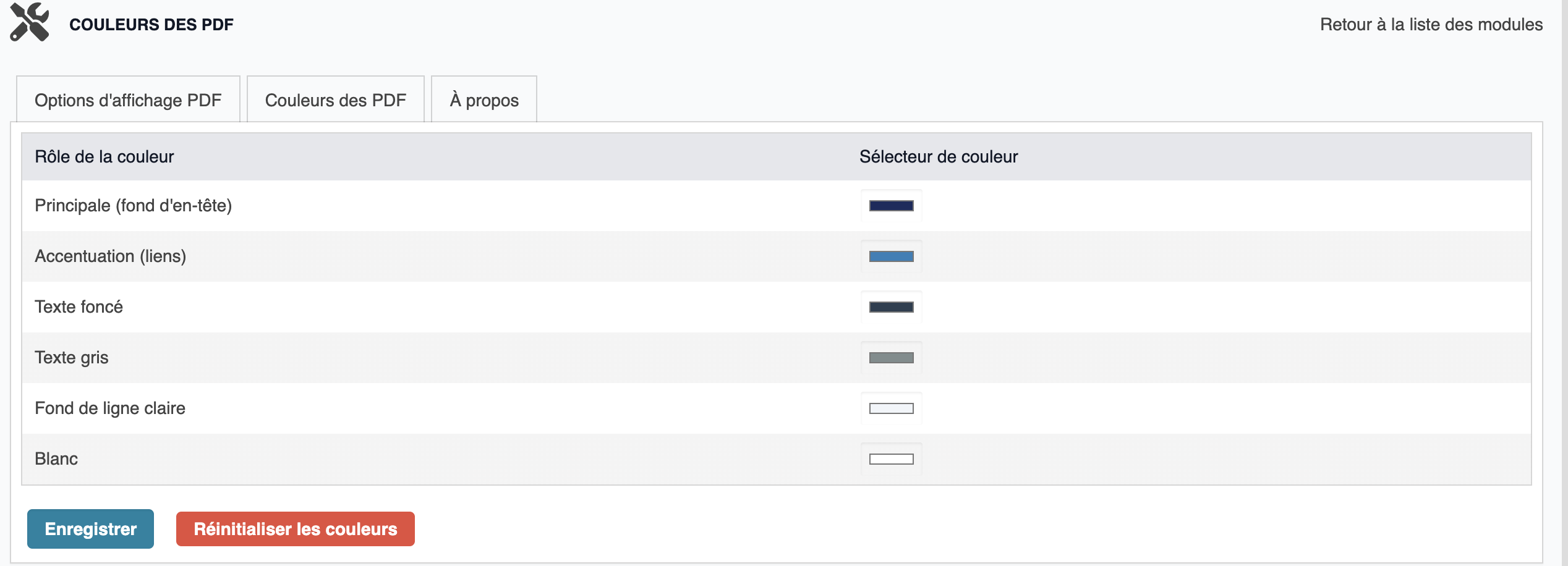This screenshot has width=1568, height=566.
Task: Click the Sélecteur de couleur column header
Action: [939, 157]
